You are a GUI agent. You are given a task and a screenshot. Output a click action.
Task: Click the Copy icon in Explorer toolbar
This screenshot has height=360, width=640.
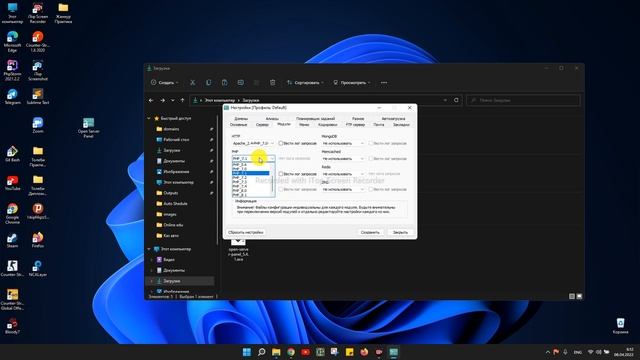pyautogui.click(x=209, y=82)
